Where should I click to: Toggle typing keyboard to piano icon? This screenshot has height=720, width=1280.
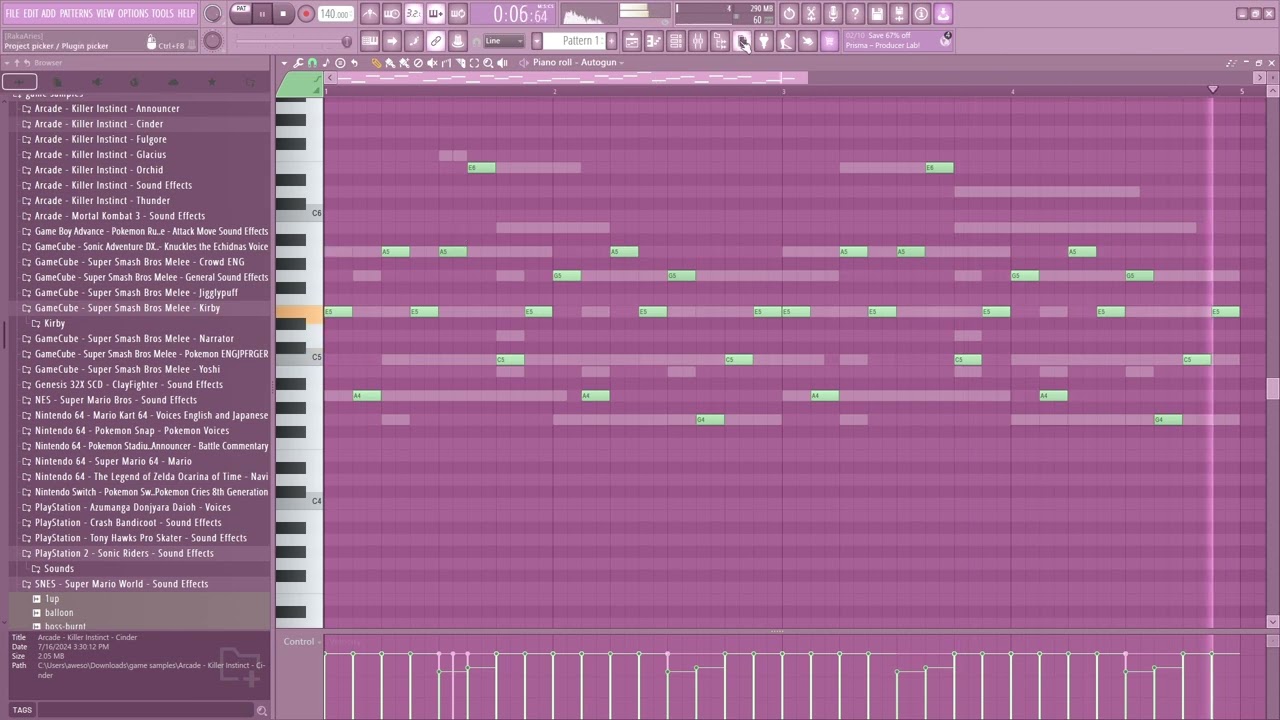tap(370, 41)
